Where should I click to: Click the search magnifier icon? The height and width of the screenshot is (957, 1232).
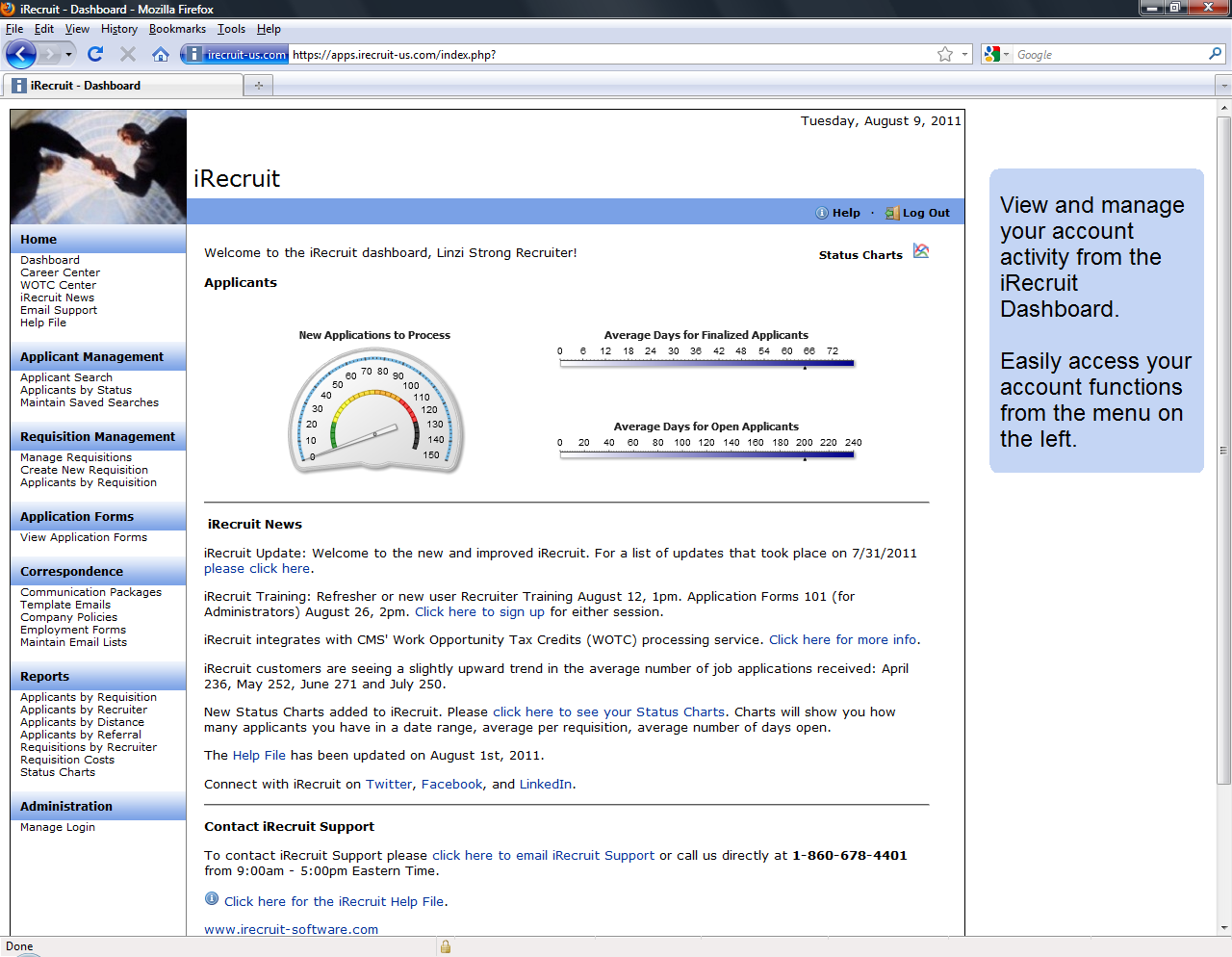click(x=1216, y=54)
